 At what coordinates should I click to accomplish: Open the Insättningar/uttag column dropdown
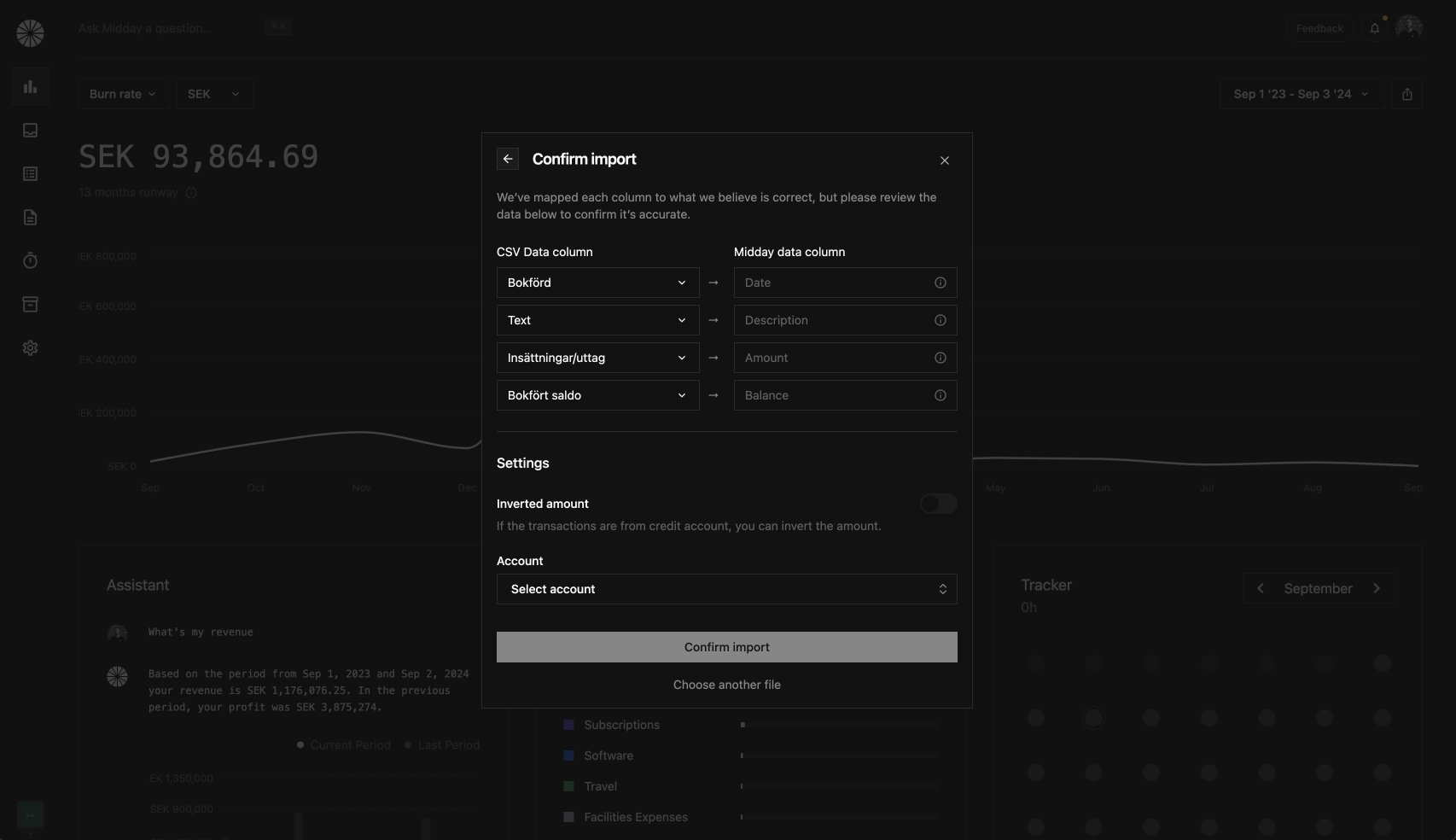tap(597, 358)
